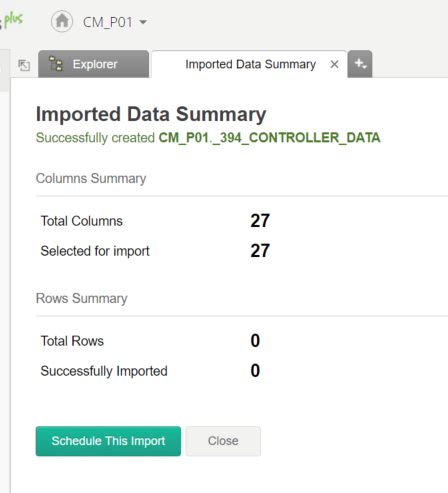Click the Successfully Imported value 0

point(255,371)
